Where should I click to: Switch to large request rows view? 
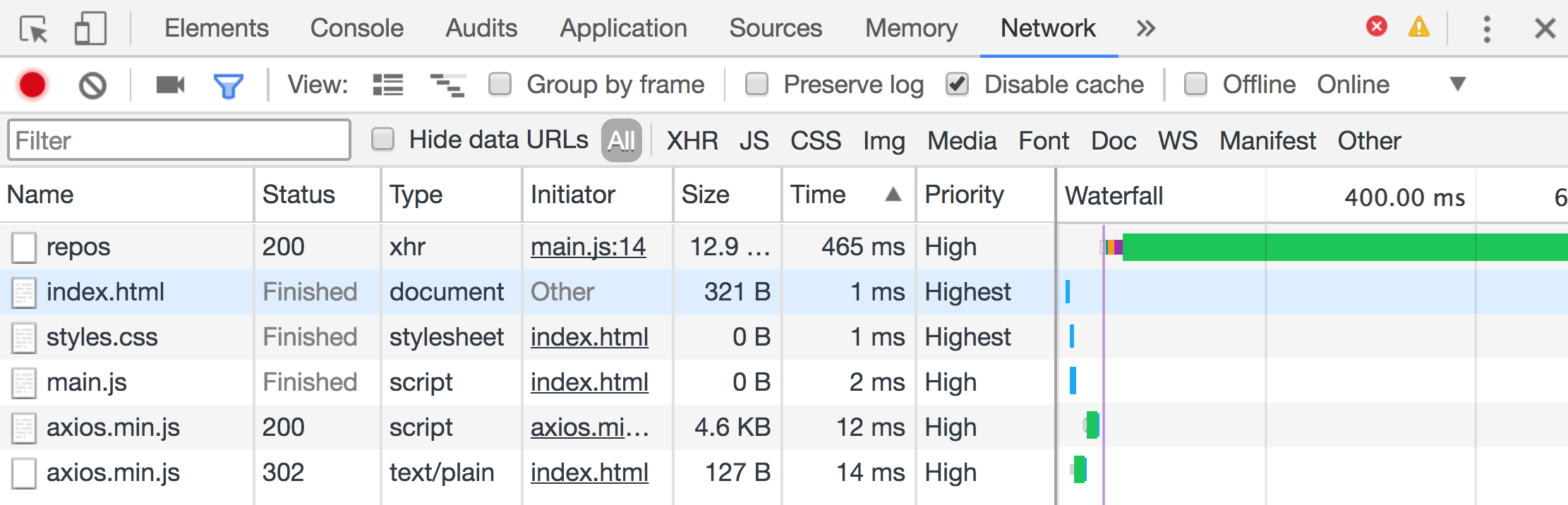387,85
